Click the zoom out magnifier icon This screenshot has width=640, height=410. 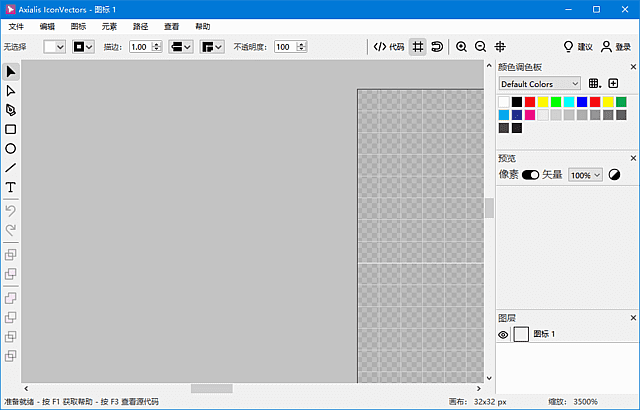[480, 46]
